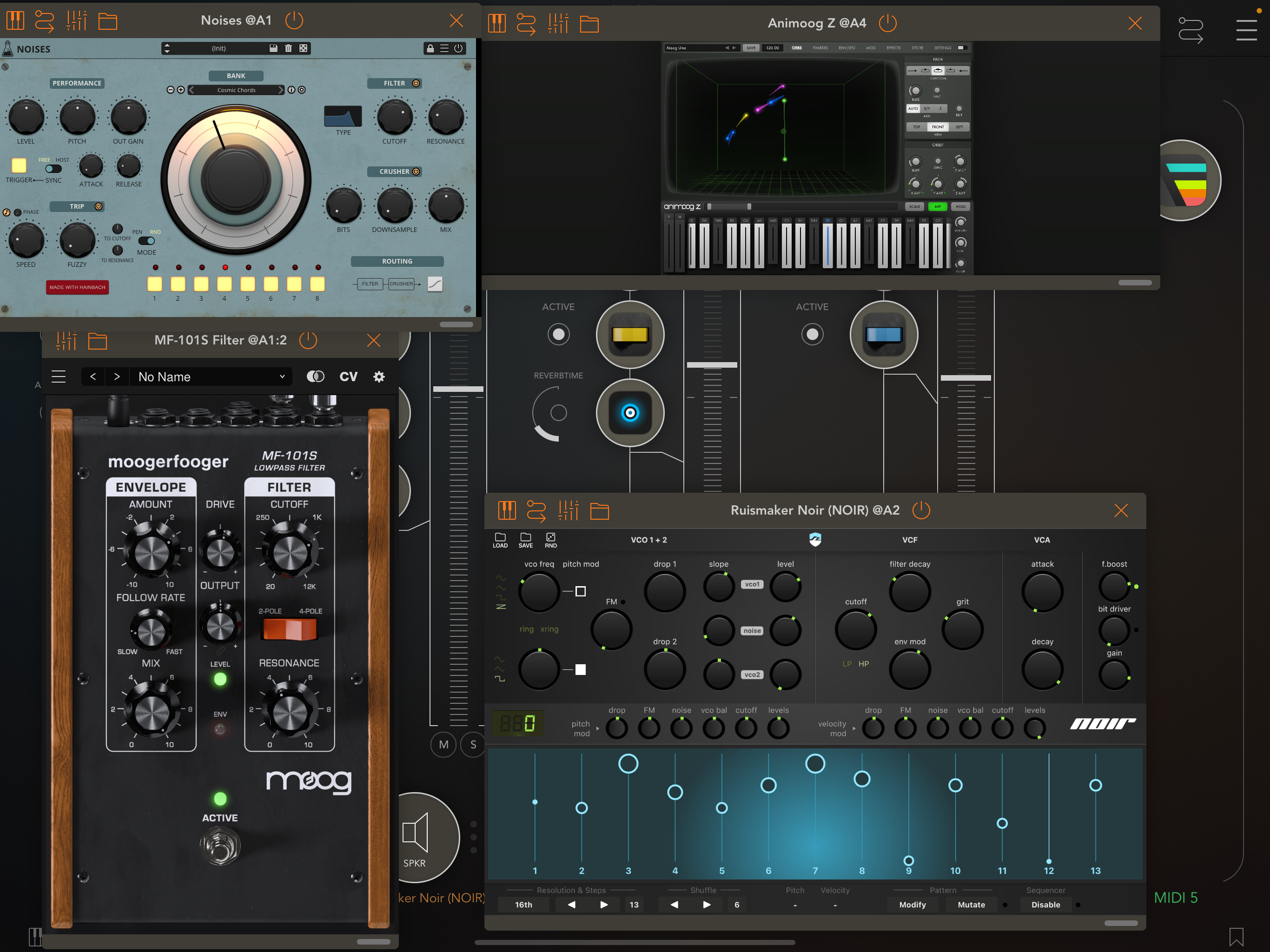This screenshot has width=1270, height=952.
Task: Click Noir sequencer step 3 slider handle
Action: 628,764
